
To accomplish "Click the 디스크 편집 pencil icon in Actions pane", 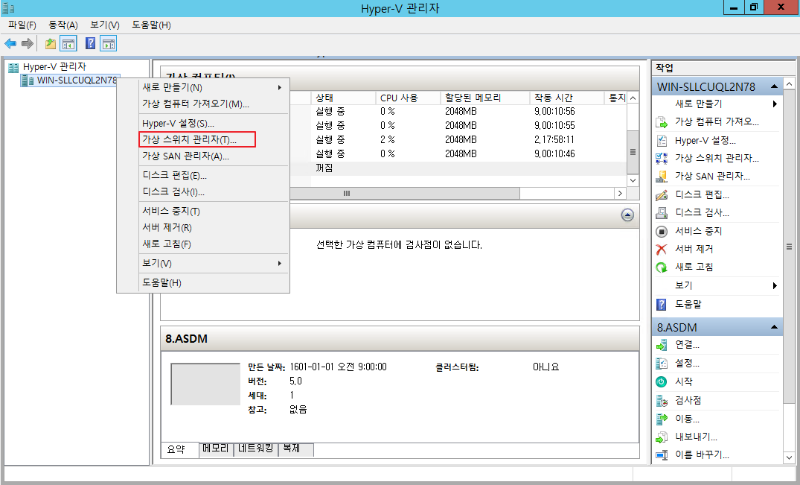I will pyautogui.click(x=661, y=195).
